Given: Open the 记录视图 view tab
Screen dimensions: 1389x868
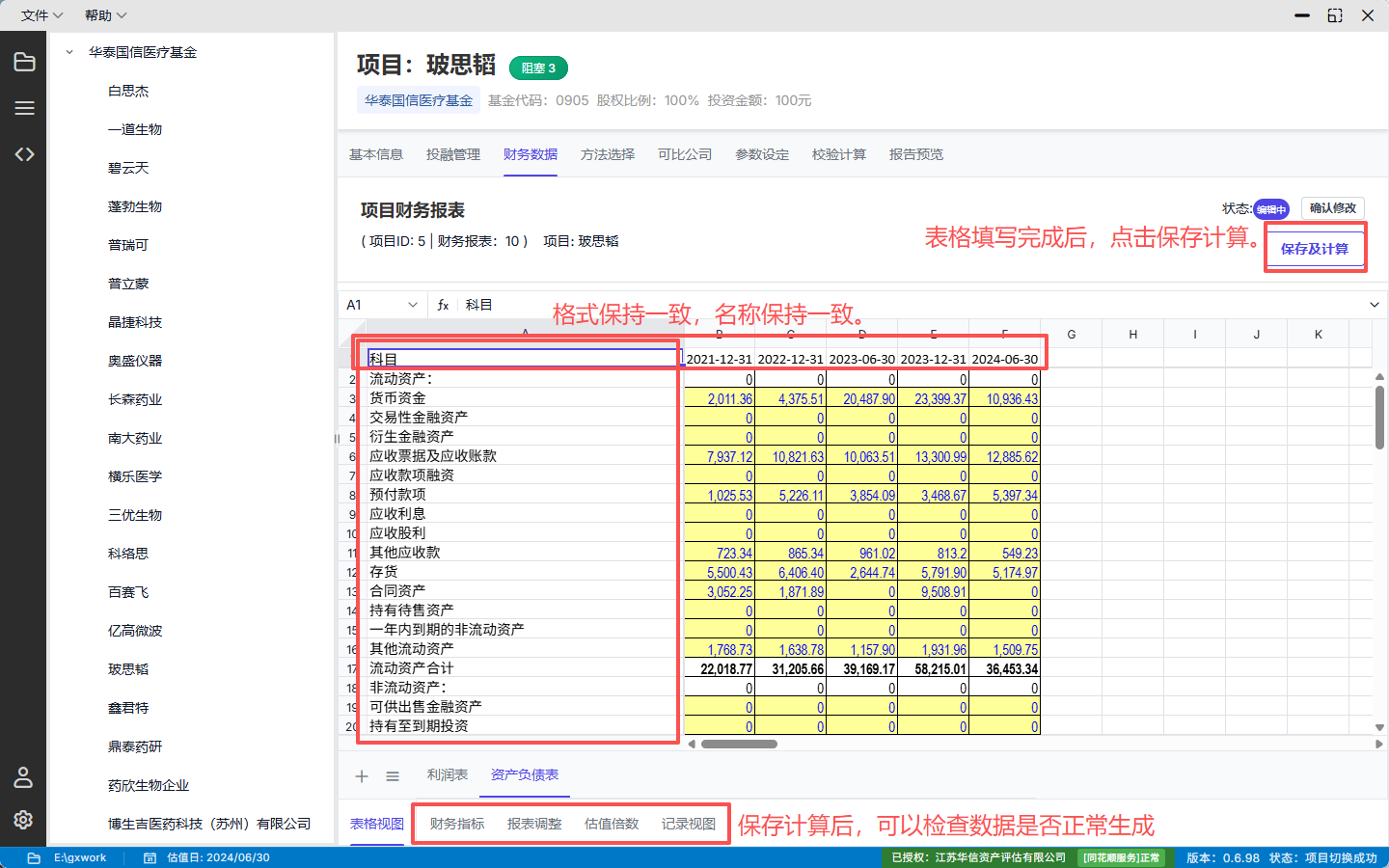Looking at the screenshot, I should (689, 824).
